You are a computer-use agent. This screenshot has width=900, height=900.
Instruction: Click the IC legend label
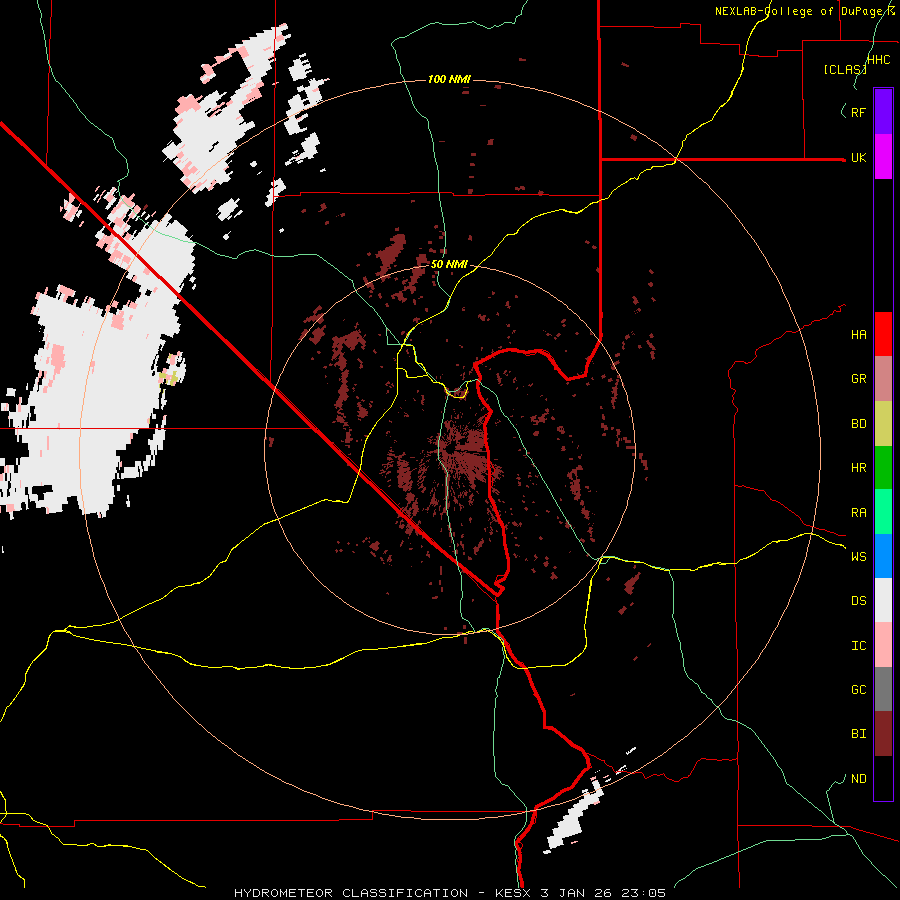(859, 646)
